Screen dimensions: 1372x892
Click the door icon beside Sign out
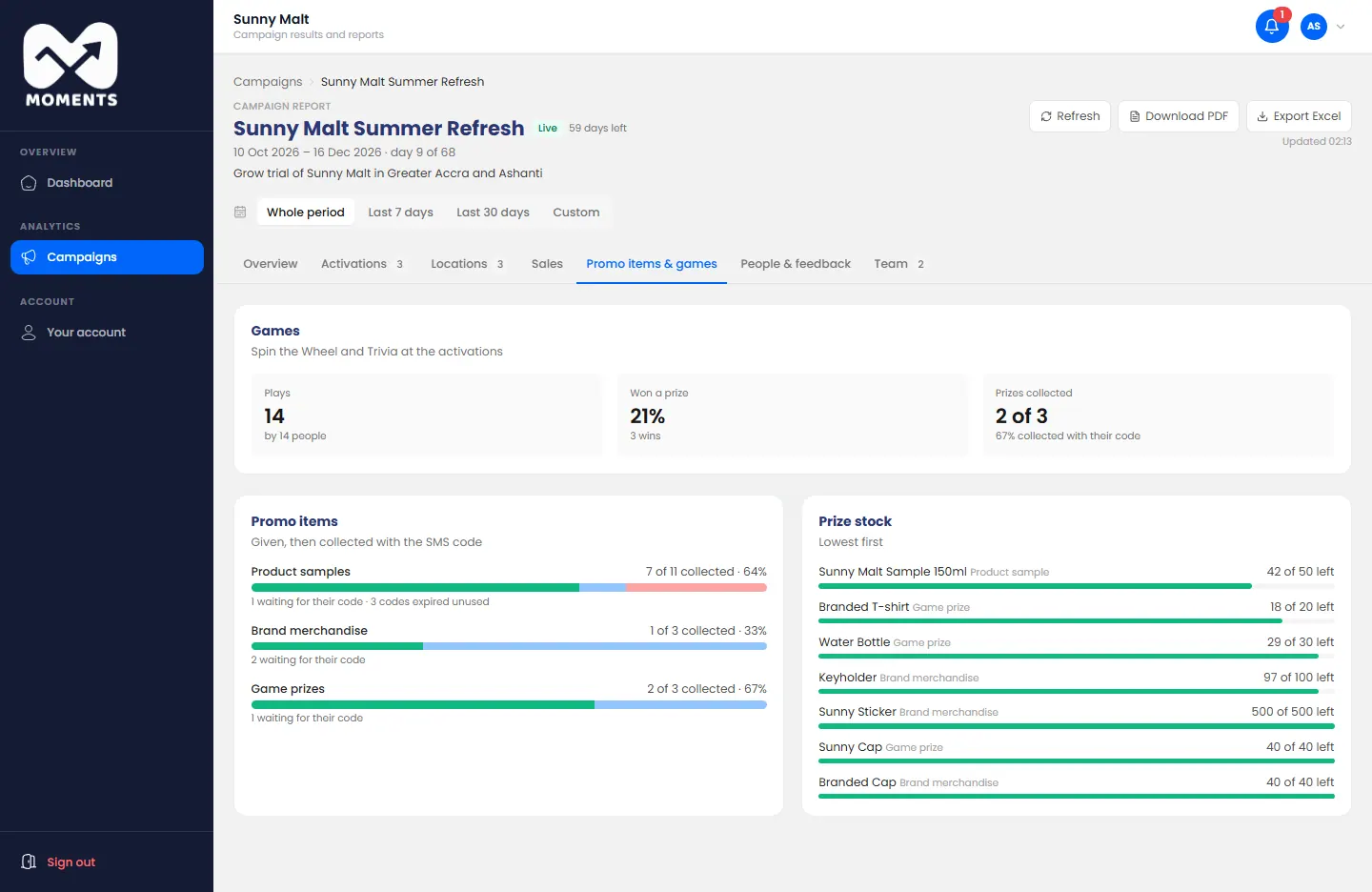[29, 862]
